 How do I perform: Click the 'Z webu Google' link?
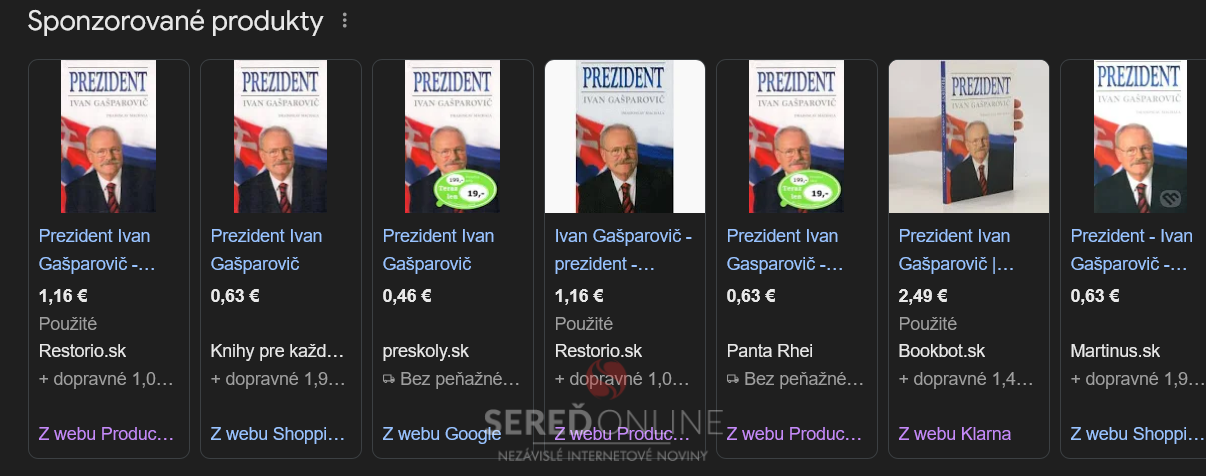[x=441, y=433]
